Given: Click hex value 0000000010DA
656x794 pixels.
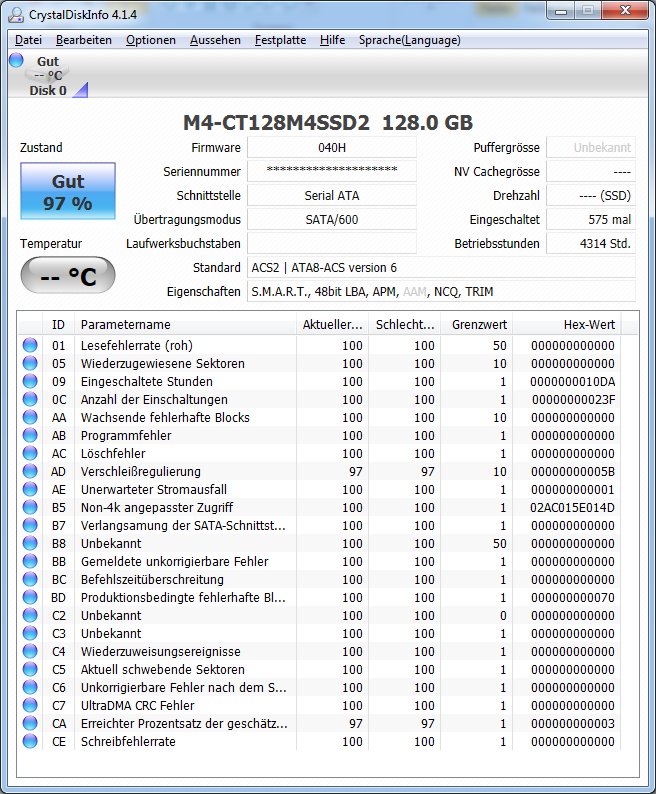Looking at the screenshot, I should [572, 381].
